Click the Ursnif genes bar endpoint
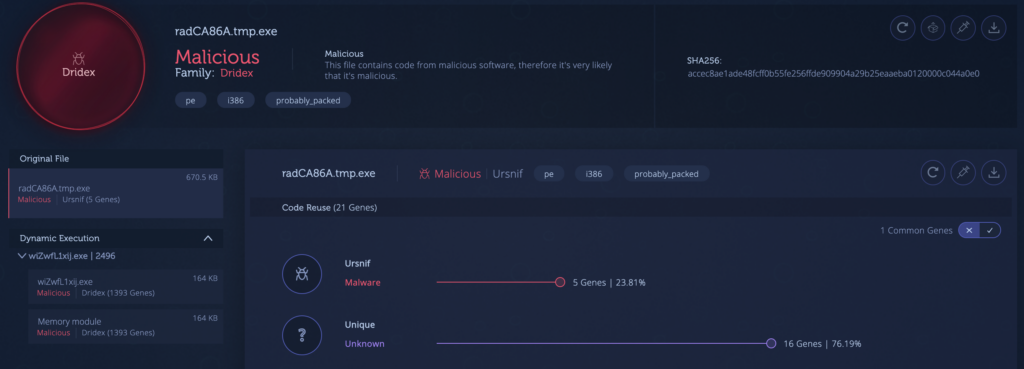This screenshot has width=1024, height=369. click(560, 282)
